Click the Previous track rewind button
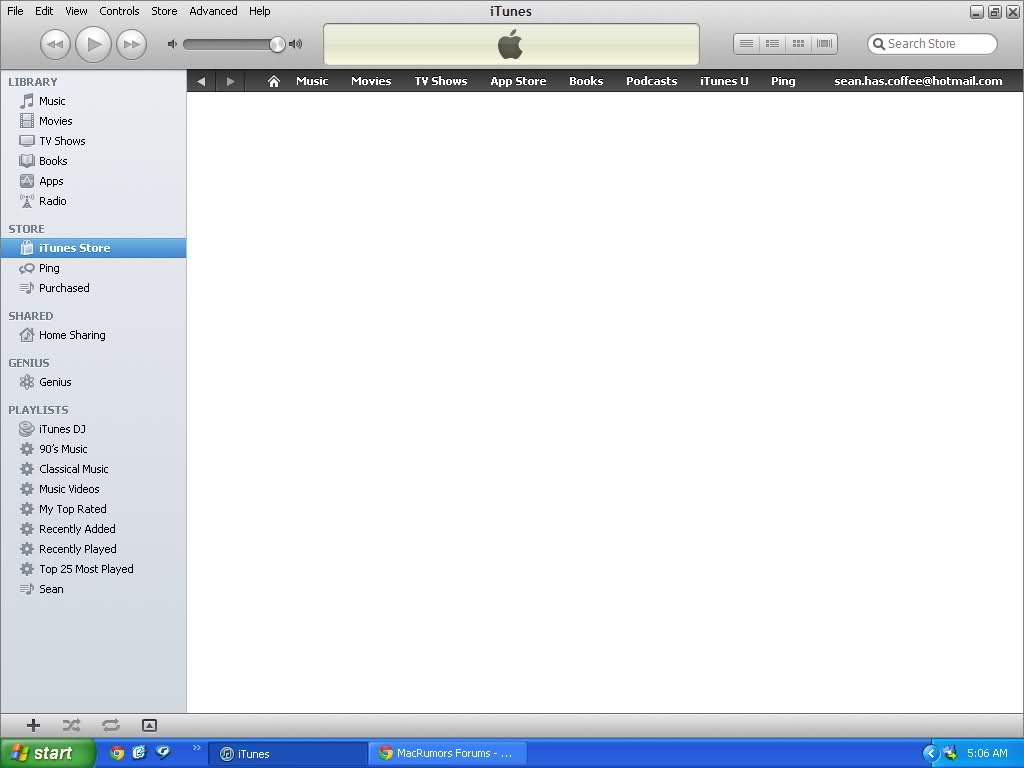This screenshot has width=1024, height=768. (x=56, y=44)
